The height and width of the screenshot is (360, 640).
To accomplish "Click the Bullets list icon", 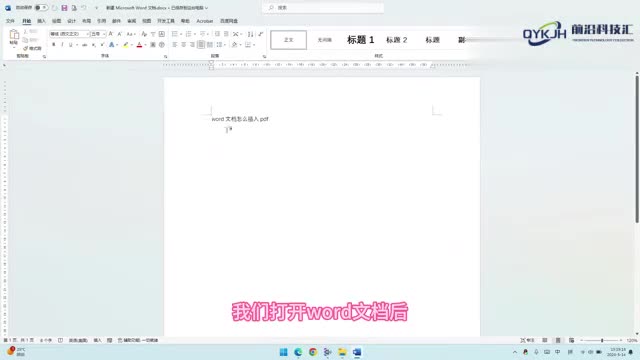I will tap(175, 34).
